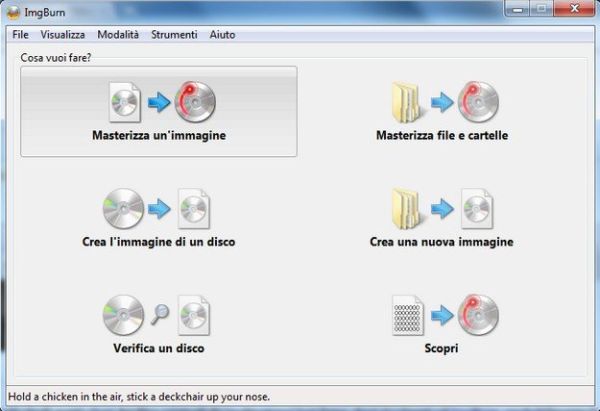
Task: Open the File menu
Action: click(20, 35)
